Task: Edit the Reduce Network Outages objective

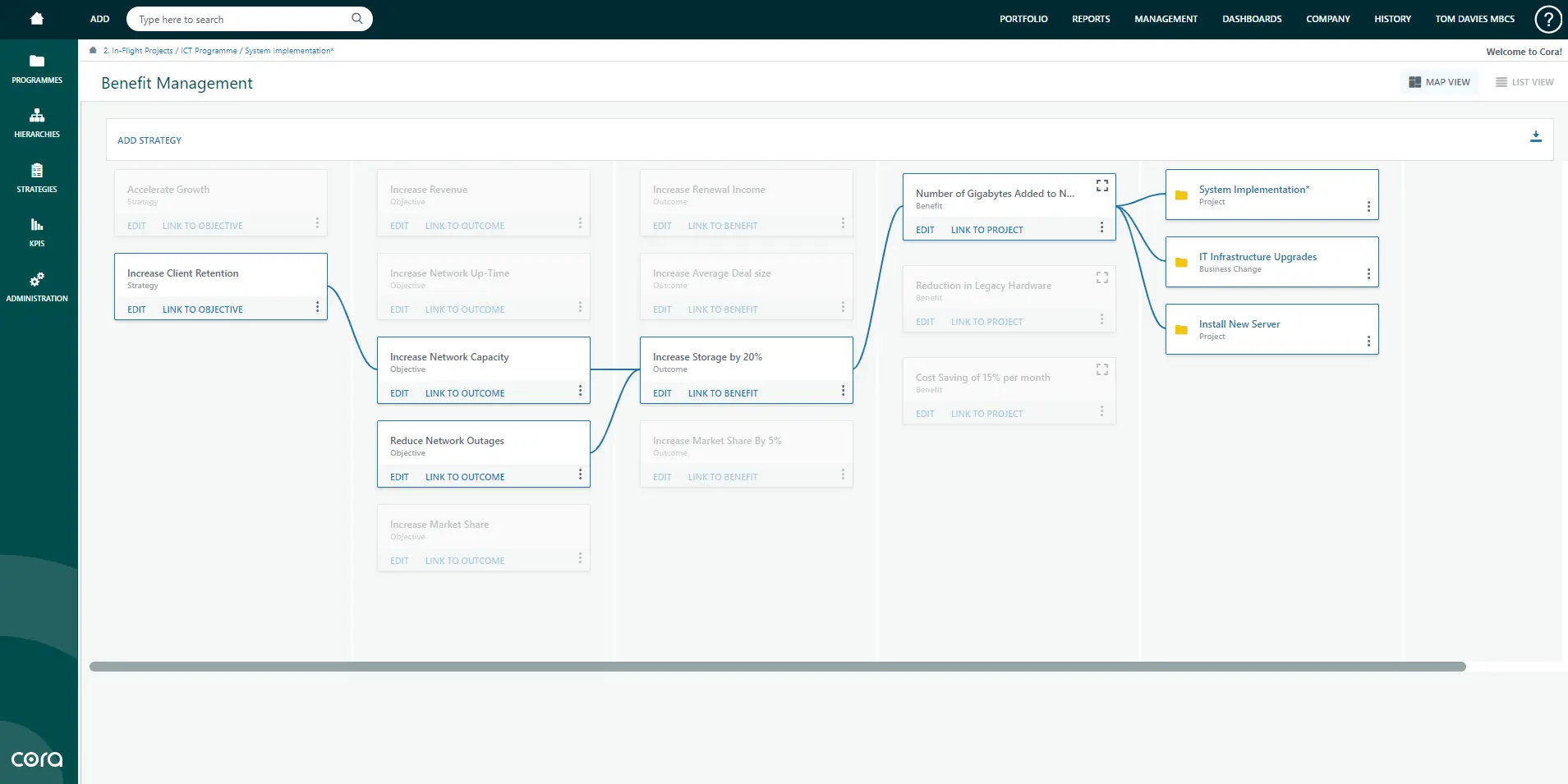Action: pyautogui.click(x=399, y=477)
